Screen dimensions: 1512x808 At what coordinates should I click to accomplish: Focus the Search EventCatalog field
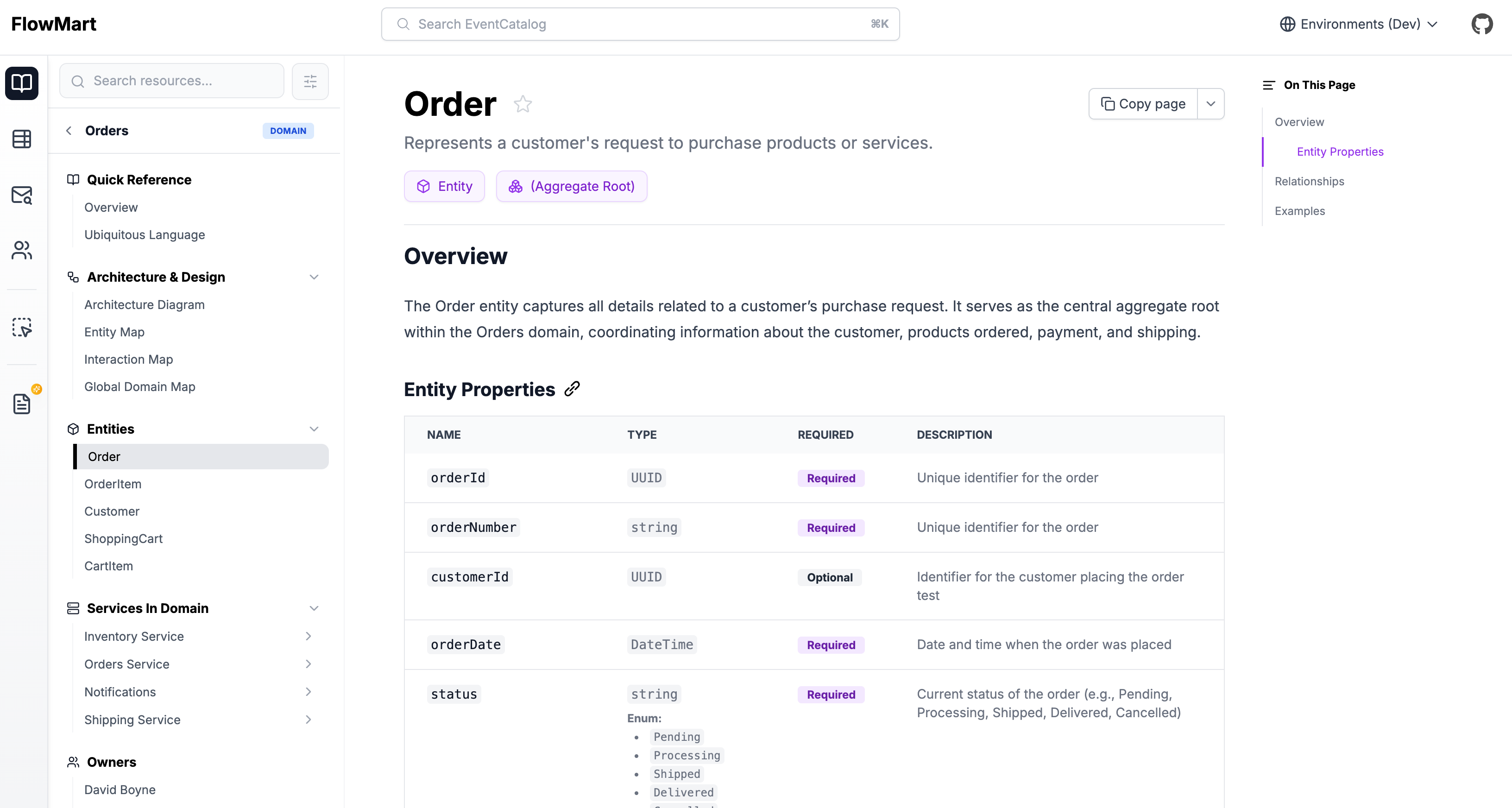point(640,24)
